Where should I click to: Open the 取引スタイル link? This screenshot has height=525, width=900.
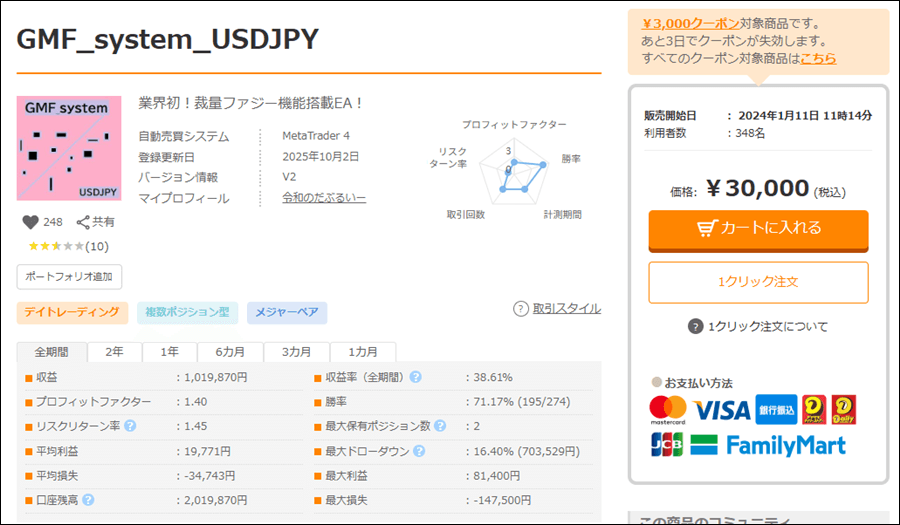coord(567,309)
